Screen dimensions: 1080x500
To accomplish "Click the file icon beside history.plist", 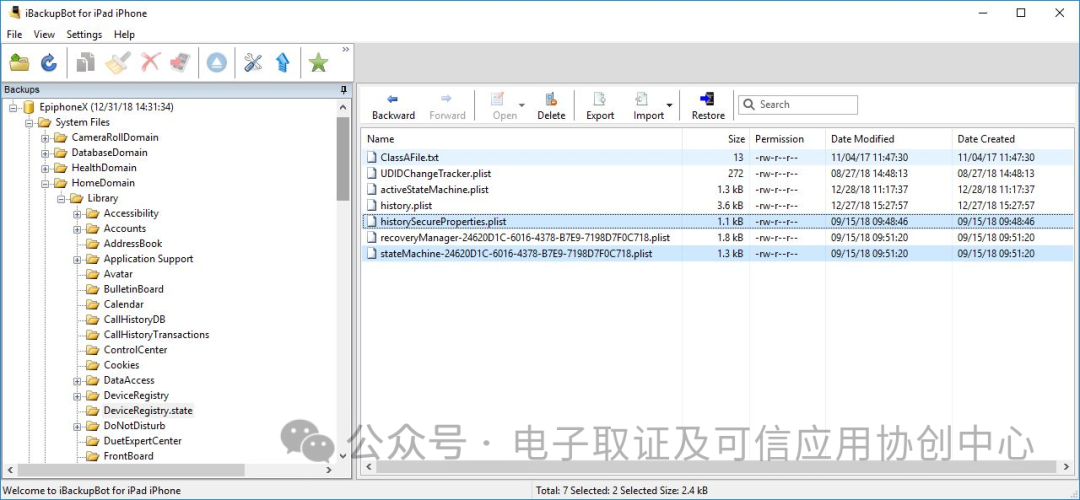I will 372,205.
